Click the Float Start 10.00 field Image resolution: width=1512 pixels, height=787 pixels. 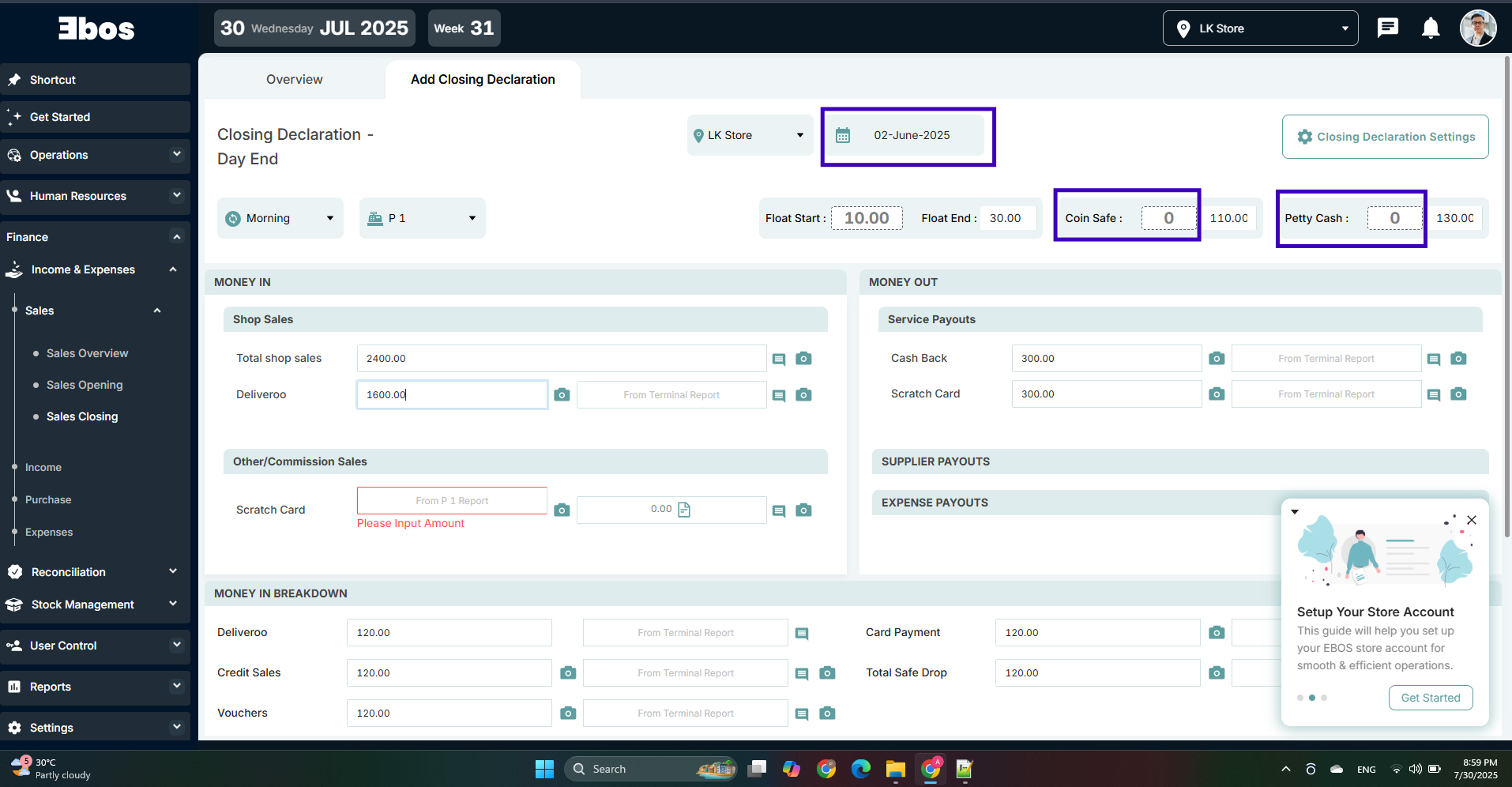867,218
